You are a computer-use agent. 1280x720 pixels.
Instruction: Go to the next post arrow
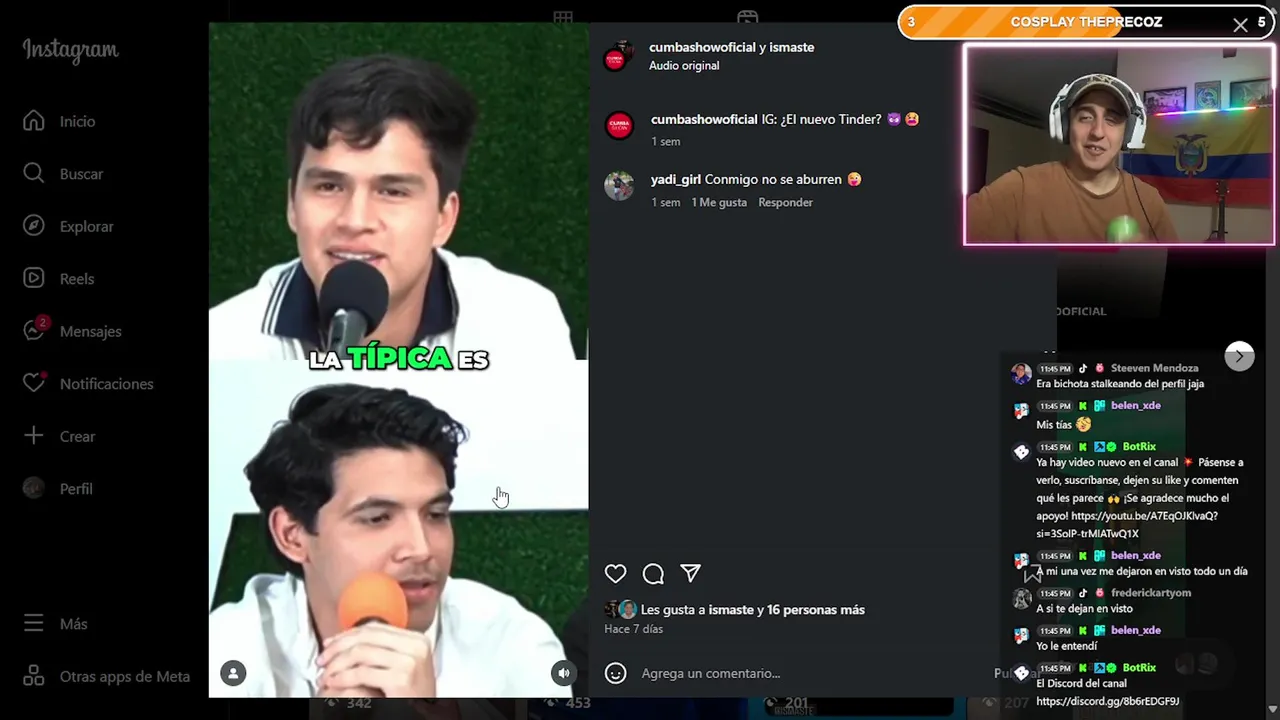click(1239, 356)
